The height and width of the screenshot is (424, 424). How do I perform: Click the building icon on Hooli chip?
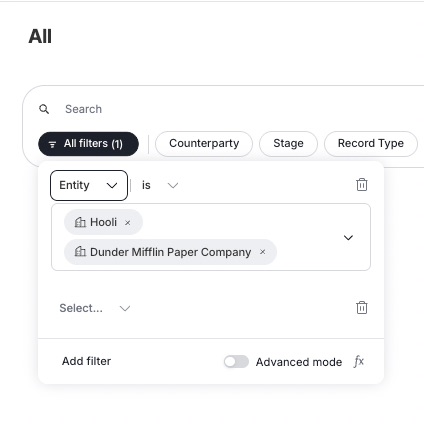[x=80, y=222]
